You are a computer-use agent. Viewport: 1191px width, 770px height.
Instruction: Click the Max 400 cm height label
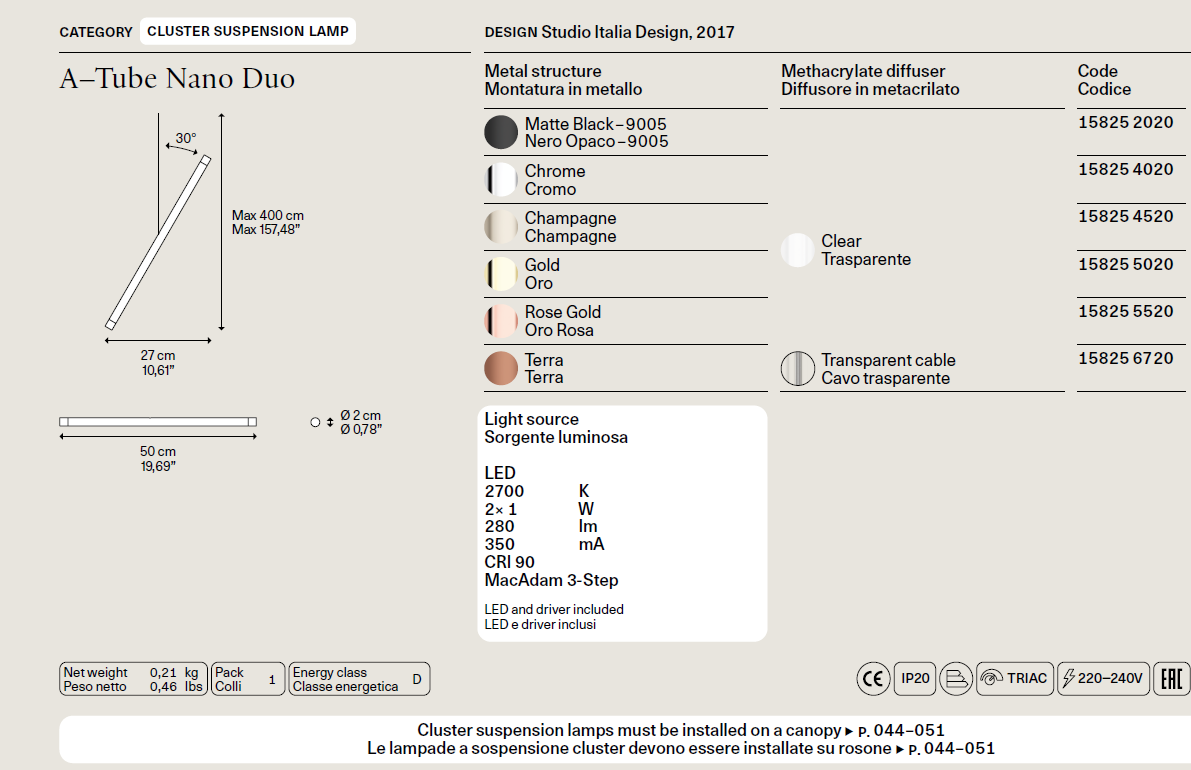[267, 222]
